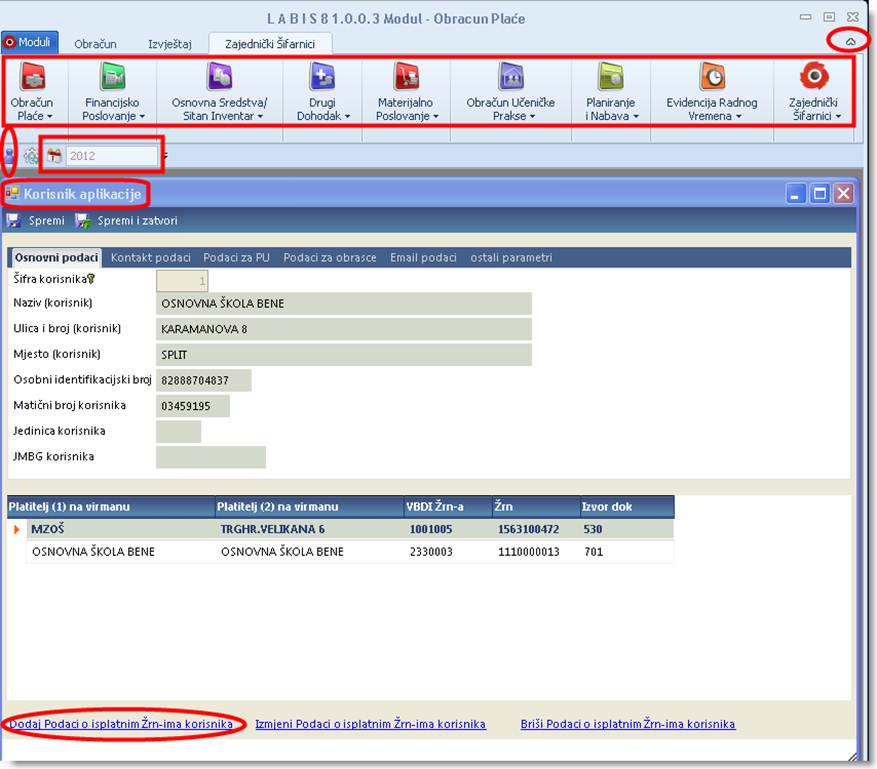Click the Spremi i zatvori button label
877x769 pixels.
[137, 220]
